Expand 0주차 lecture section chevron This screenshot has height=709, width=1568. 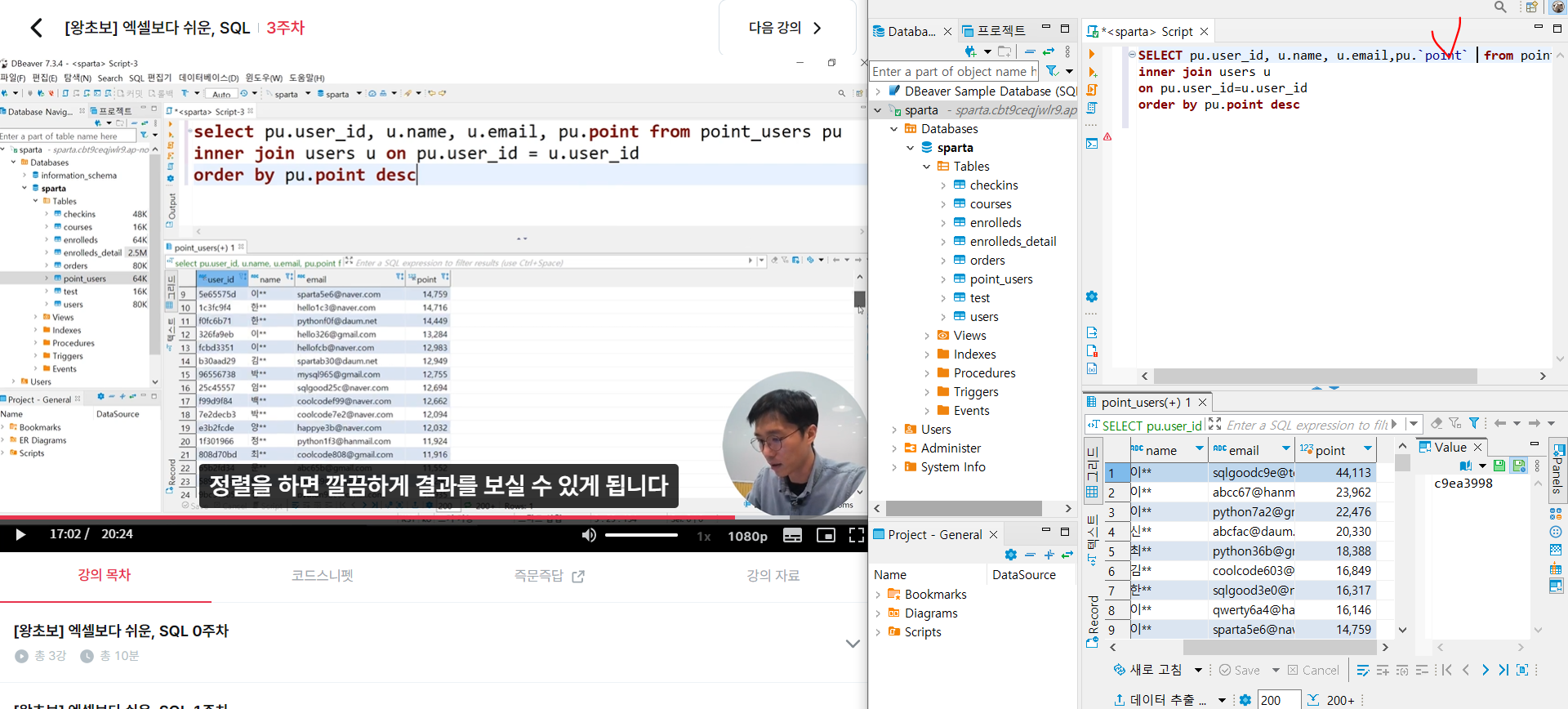tap(853, 643)
